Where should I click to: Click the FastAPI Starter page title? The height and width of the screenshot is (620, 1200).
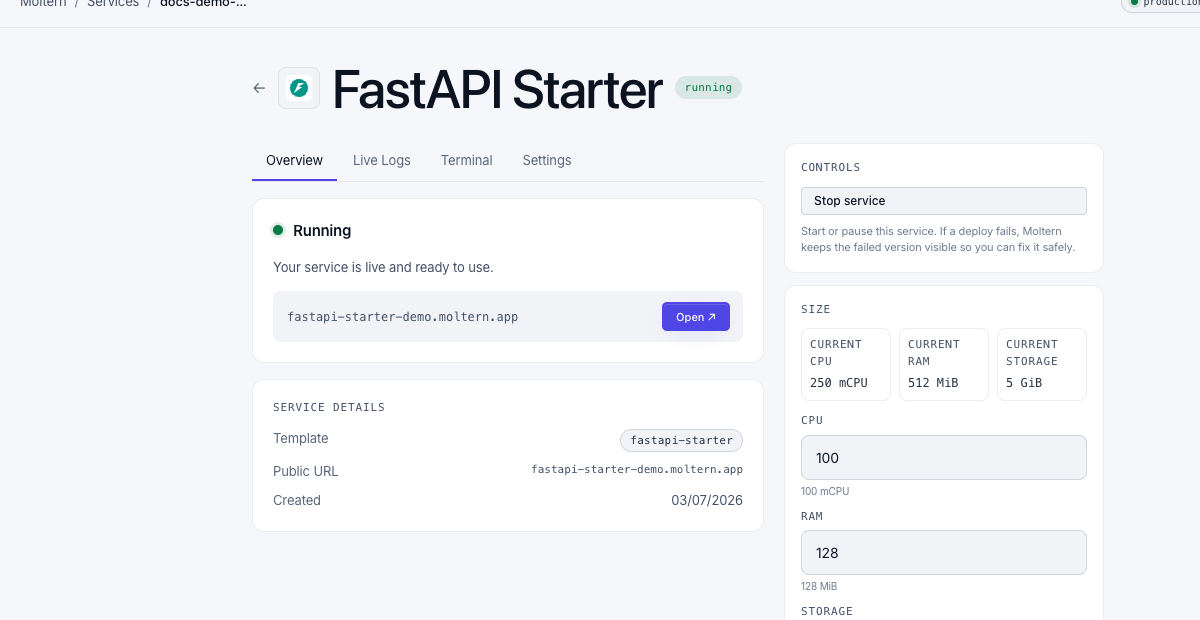[x=497, y=89]
